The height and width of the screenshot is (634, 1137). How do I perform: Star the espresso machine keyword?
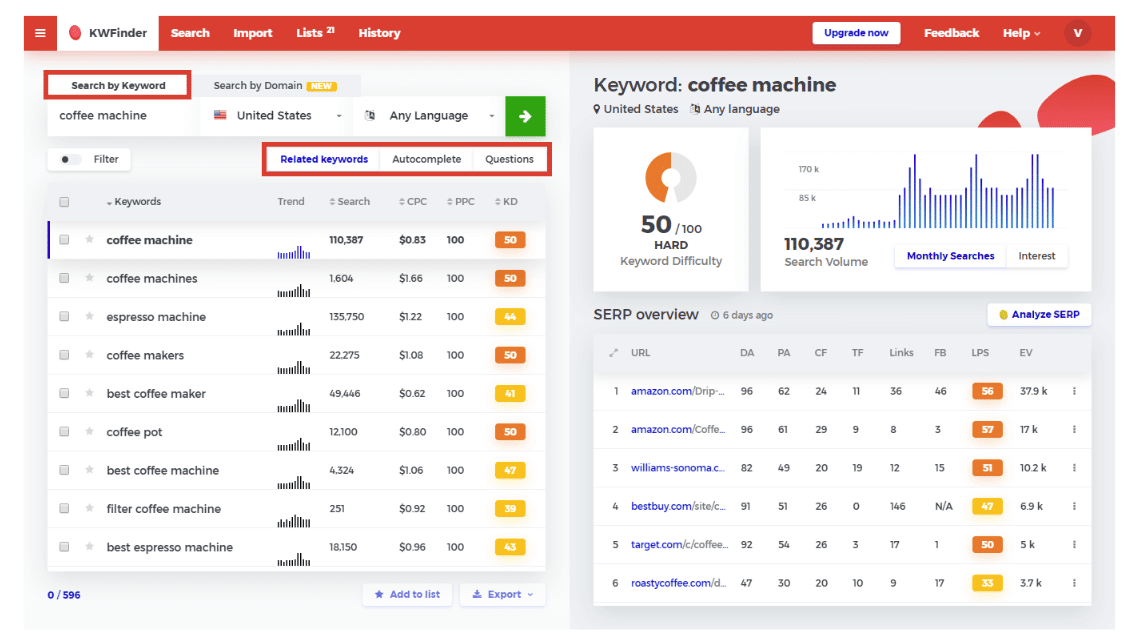click(90, 317)
